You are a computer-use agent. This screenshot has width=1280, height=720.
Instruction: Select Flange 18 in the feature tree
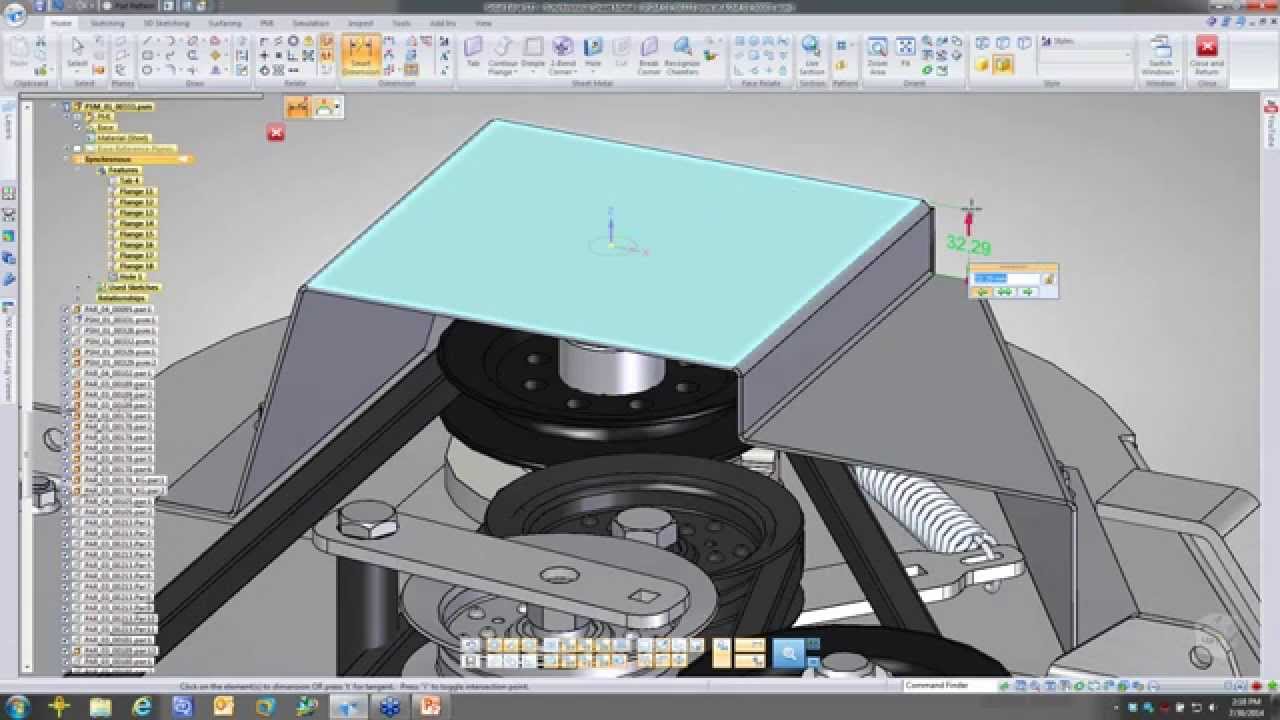tap(136, 265)
